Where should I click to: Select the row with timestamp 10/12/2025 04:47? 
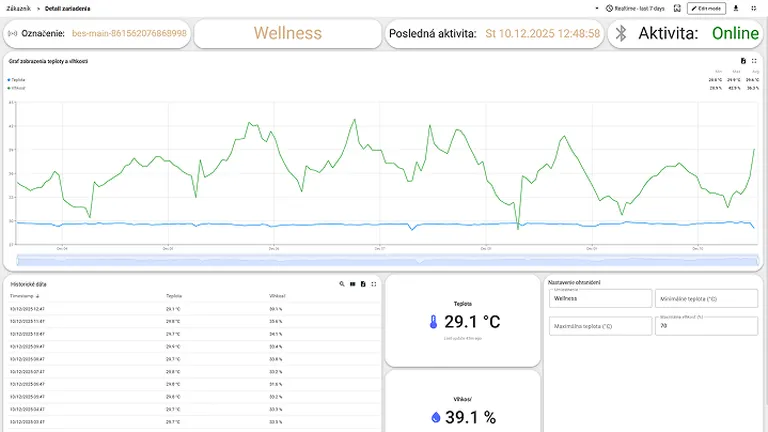click(194, 409)
